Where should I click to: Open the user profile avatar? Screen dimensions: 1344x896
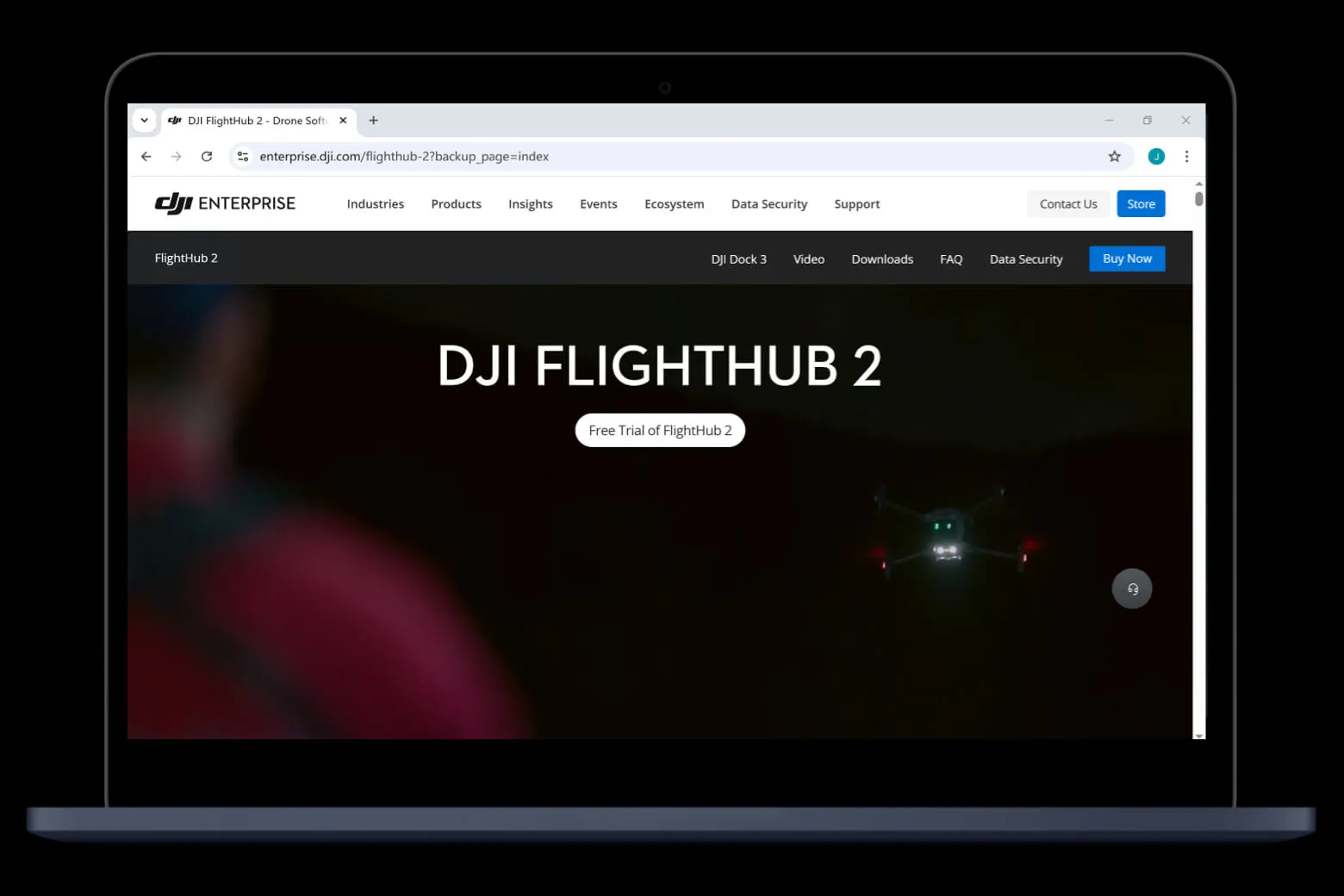[1156, 157]
